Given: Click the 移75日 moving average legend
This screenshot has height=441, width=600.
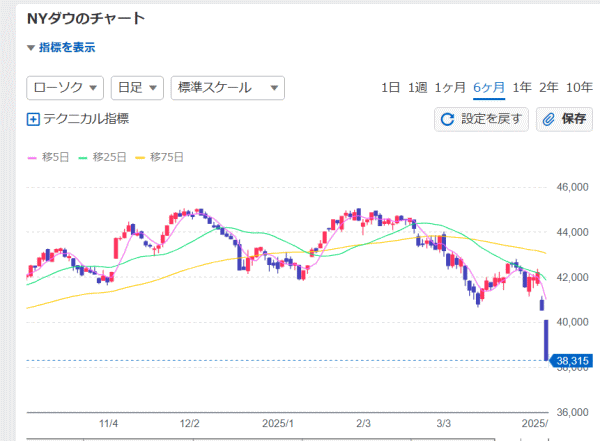Looking at the screenshot, I should (x=160, y=157).
